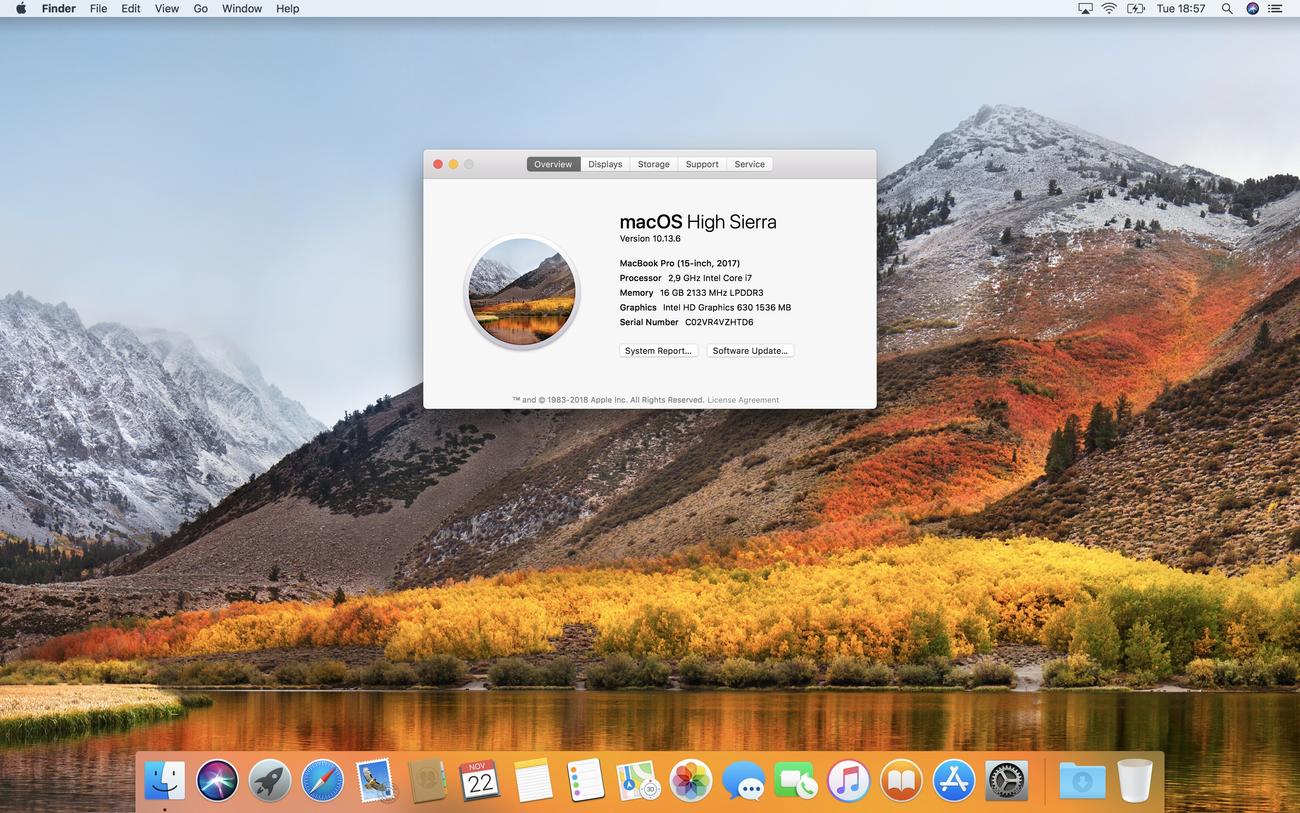The width and height of the screenshot is (1300, 813).
Task: Open Messages chat bubble icon
Action: coord(743,780)
